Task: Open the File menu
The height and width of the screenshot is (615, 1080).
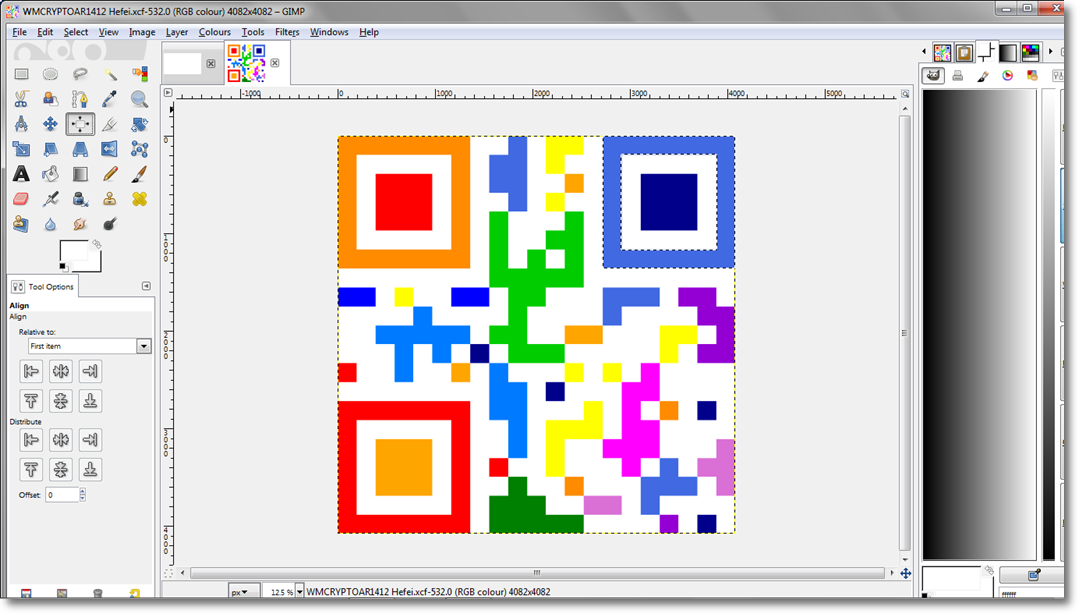Action: (x=19, y=32)
